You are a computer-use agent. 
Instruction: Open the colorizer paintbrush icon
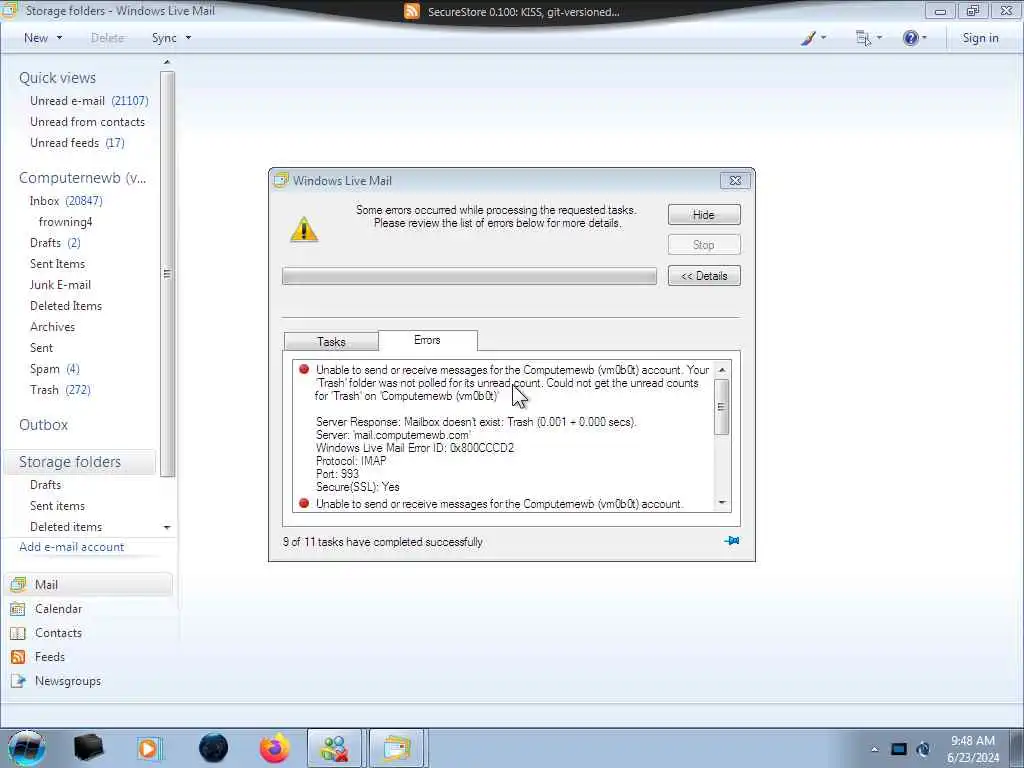pyautogui.click(x=808, y=38)
